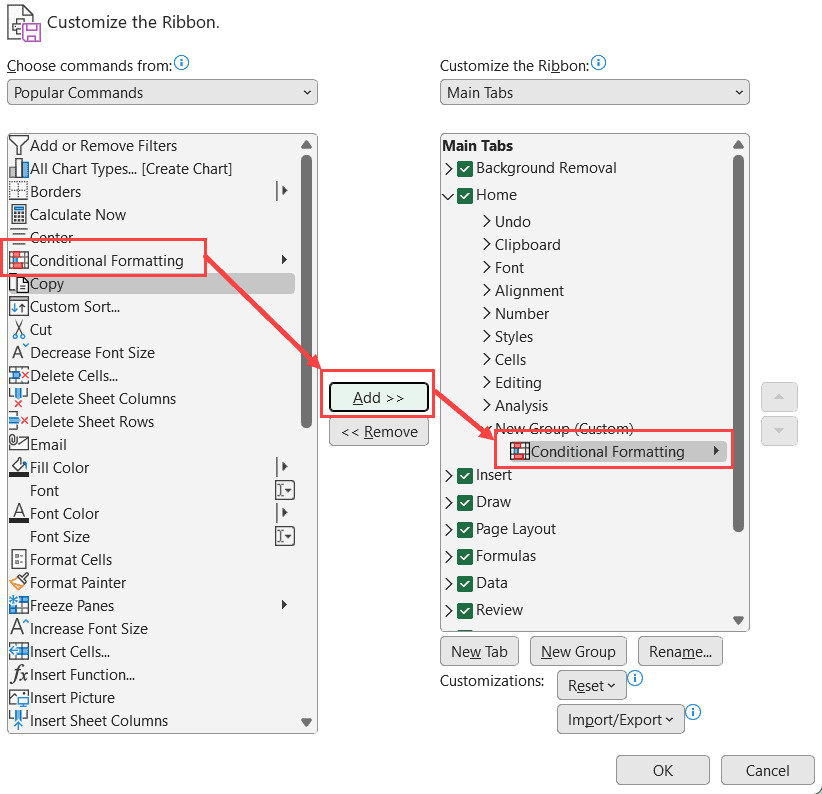
Task: Disable the Formulas tab checkbox
Action: click(x=465, y=556)
